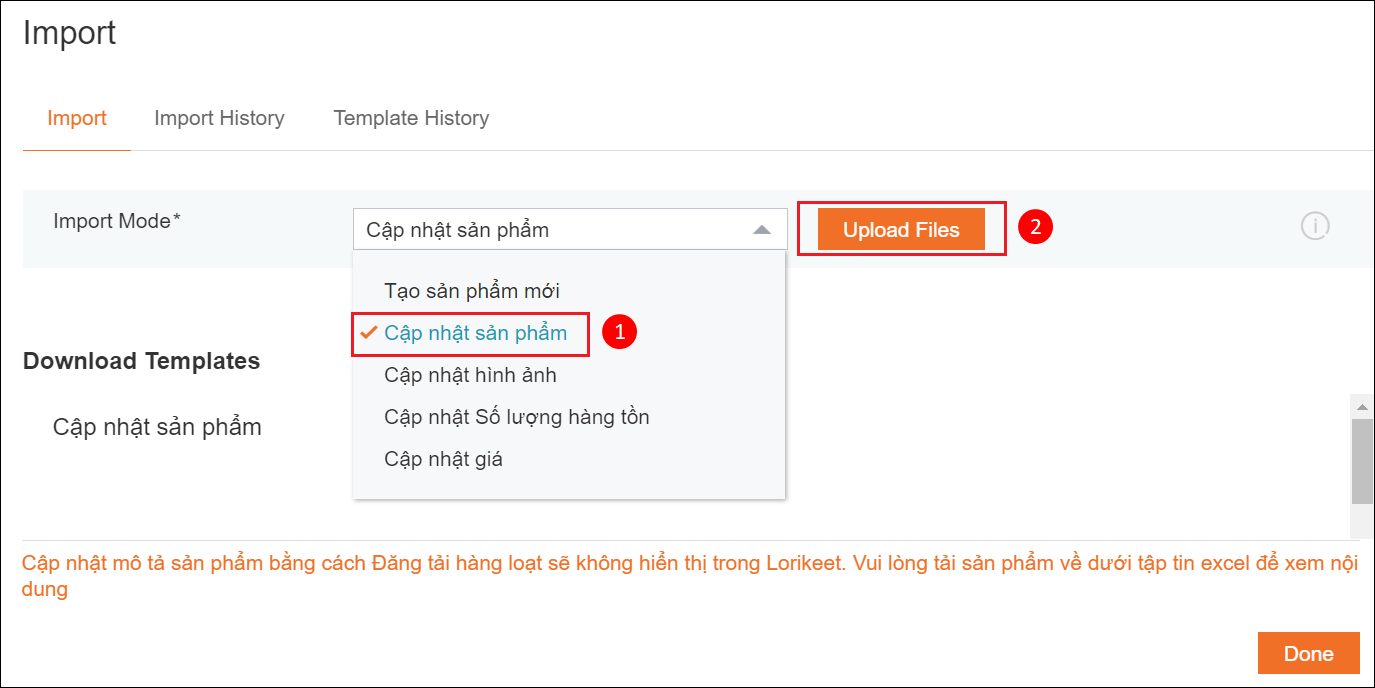Select the Import tab

(x=77, y=118)
